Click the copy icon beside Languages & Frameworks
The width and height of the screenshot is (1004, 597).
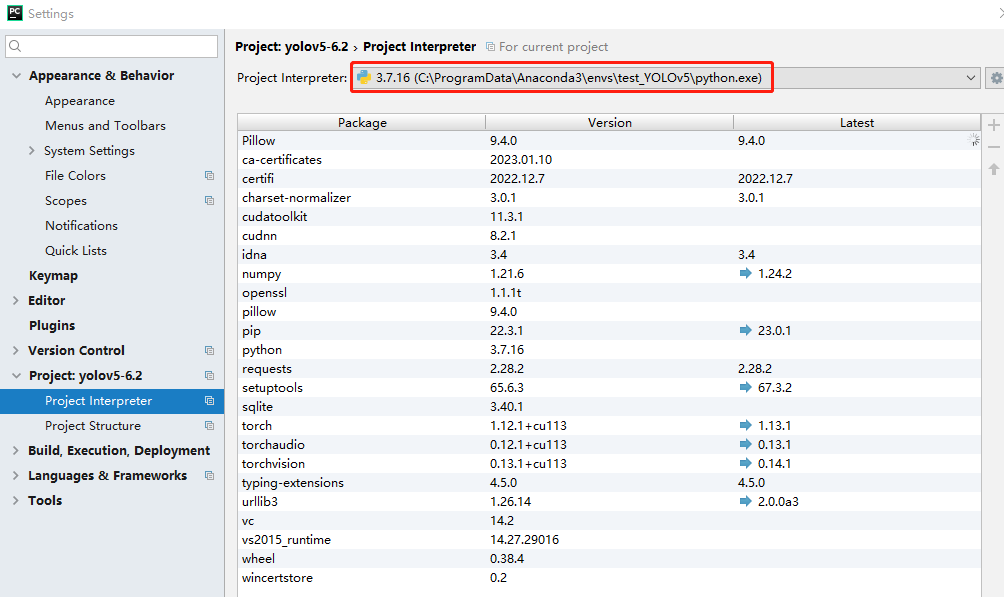point(209,475)
